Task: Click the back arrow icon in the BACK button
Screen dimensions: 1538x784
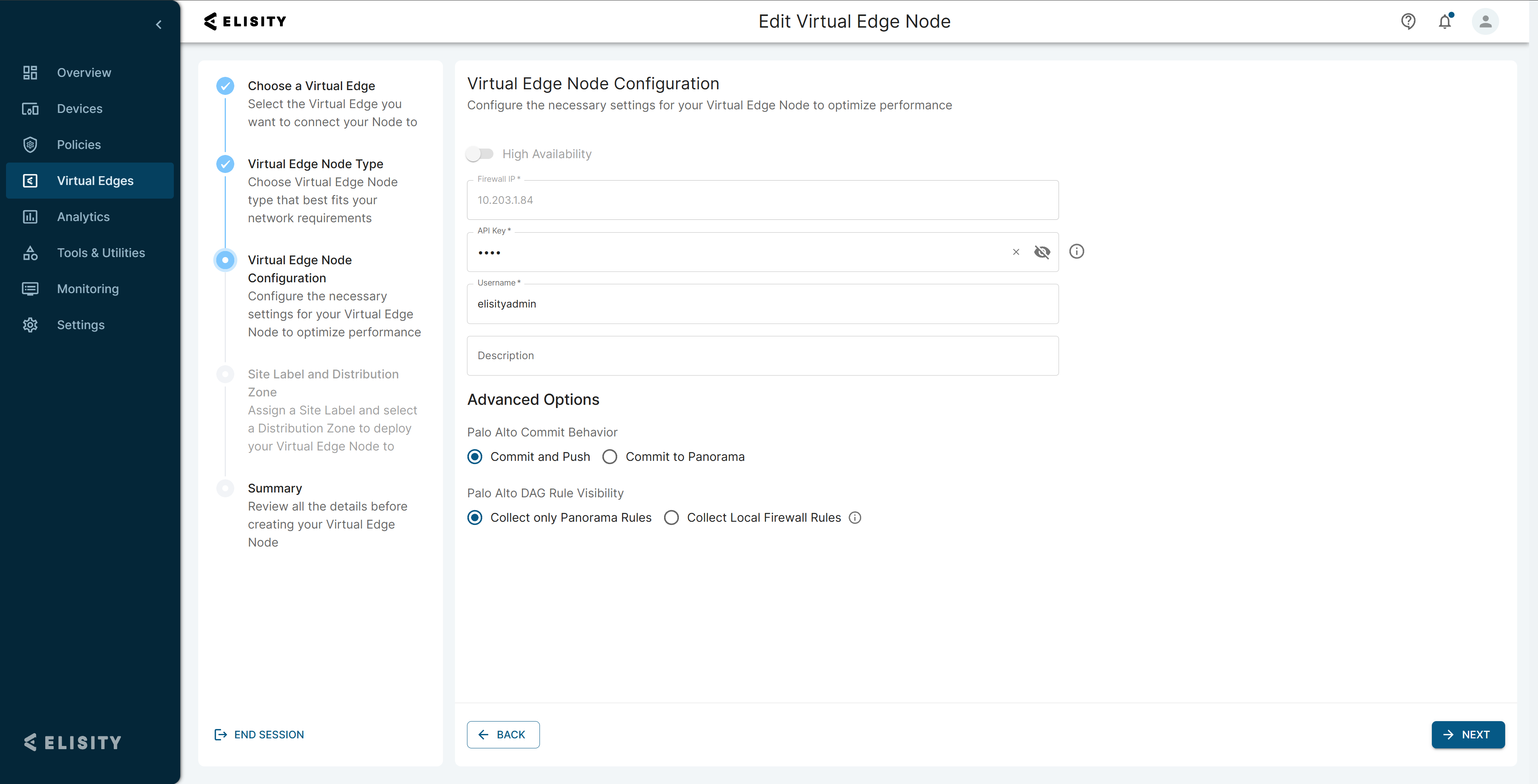Action: [x=483, y=734]
